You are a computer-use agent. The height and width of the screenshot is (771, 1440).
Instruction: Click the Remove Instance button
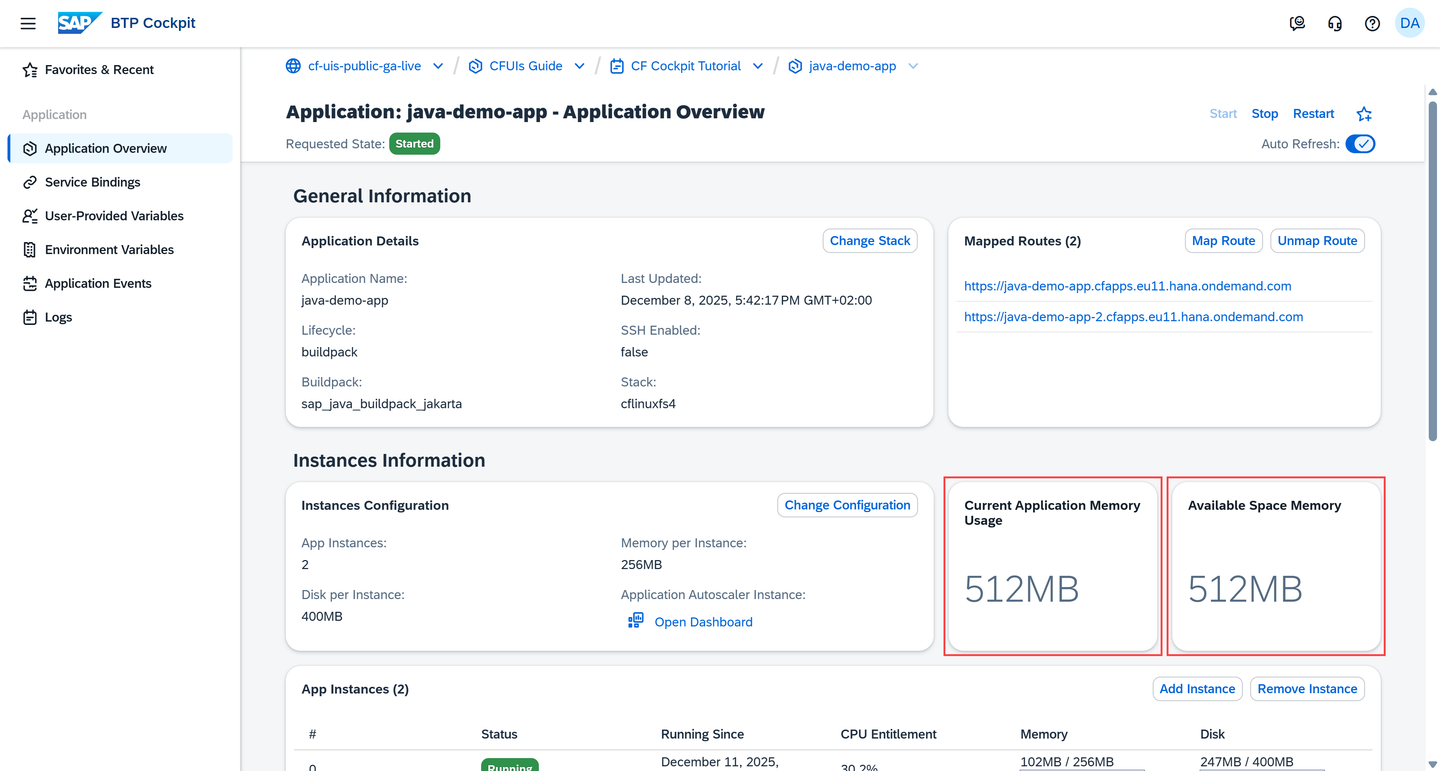(1308, 689)
